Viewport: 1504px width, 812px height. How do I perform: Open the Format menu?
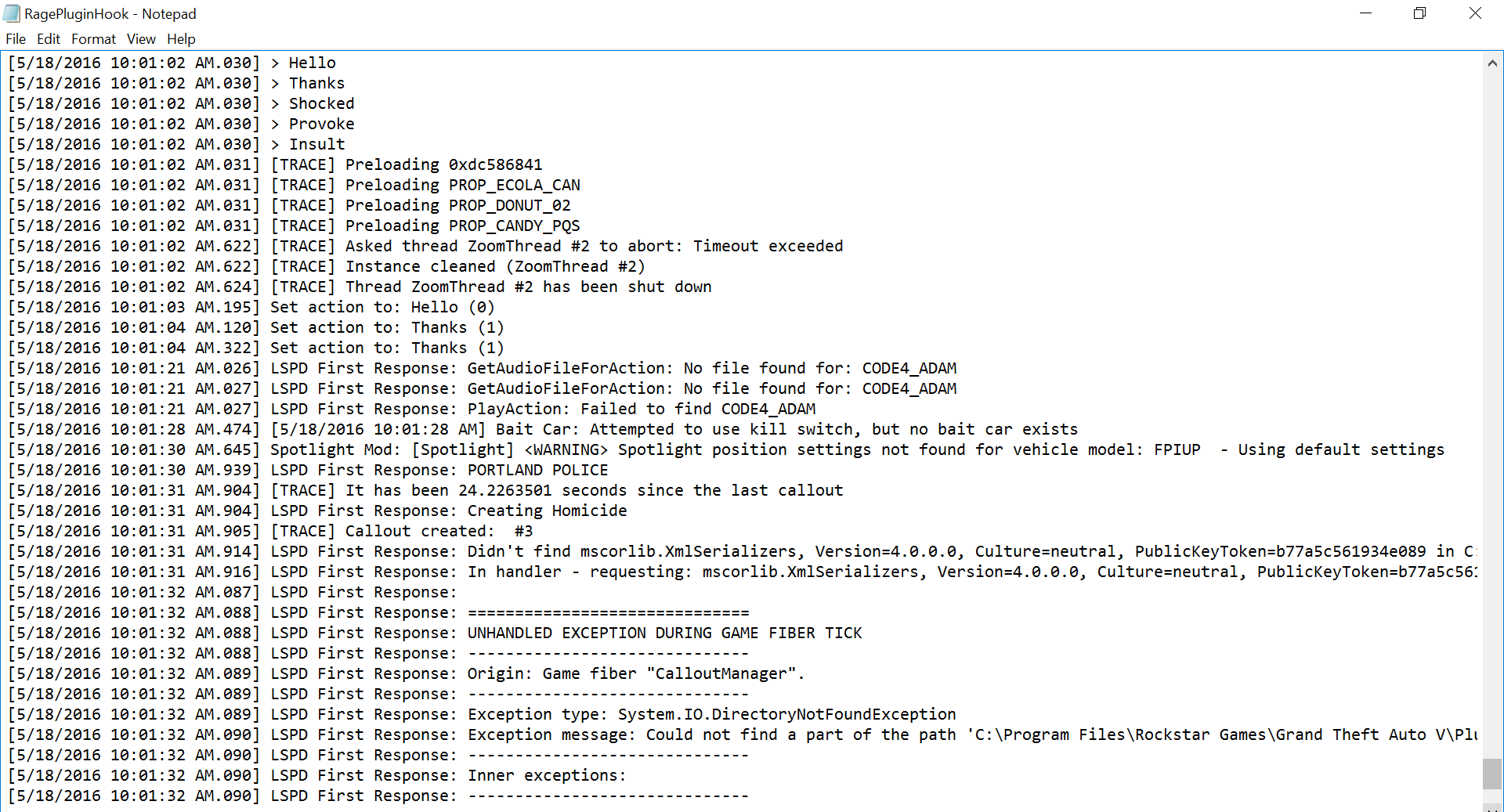click(x=93, y=39)
